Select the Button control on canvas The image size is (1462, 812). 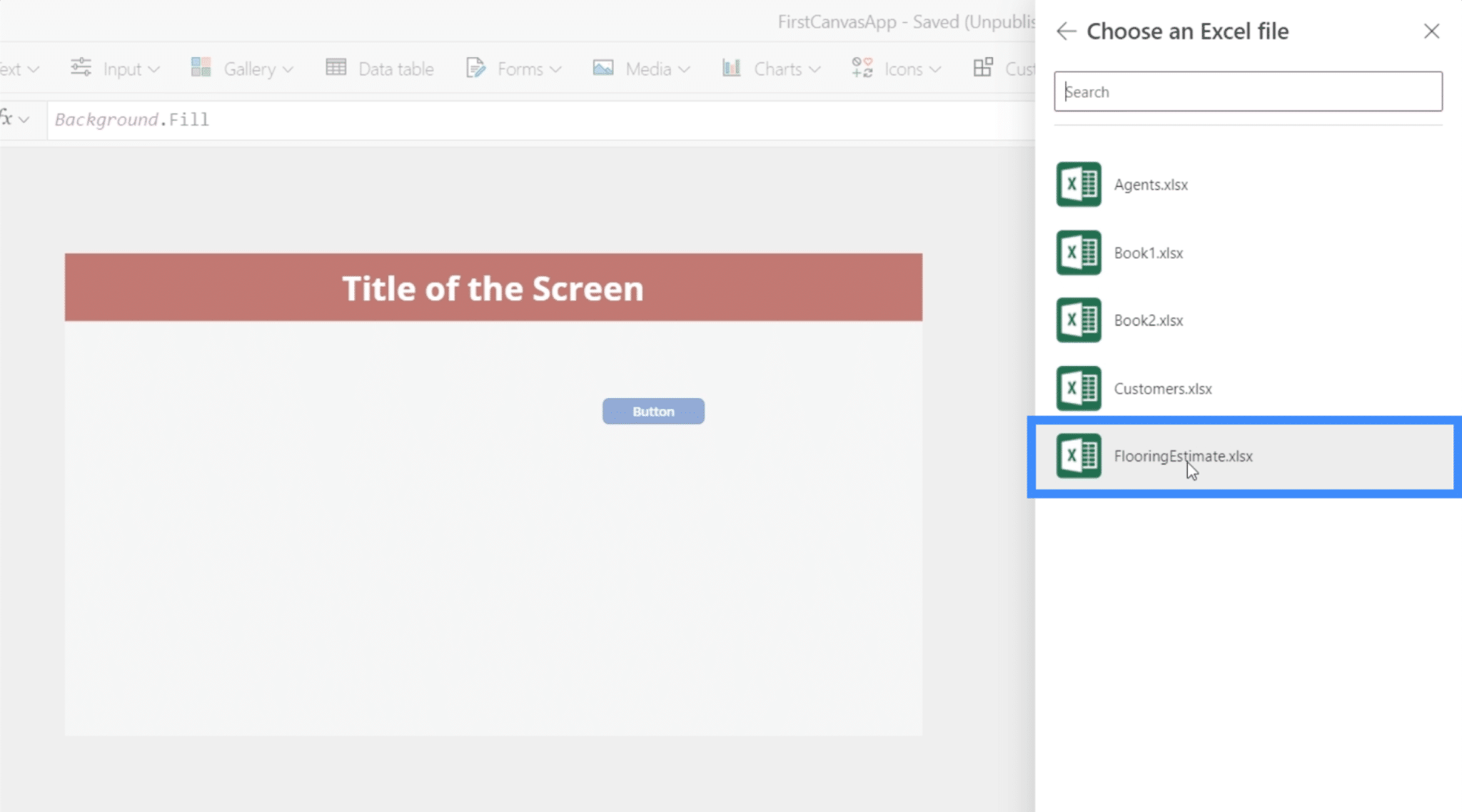pyautogui.click(x=653, y=411)
